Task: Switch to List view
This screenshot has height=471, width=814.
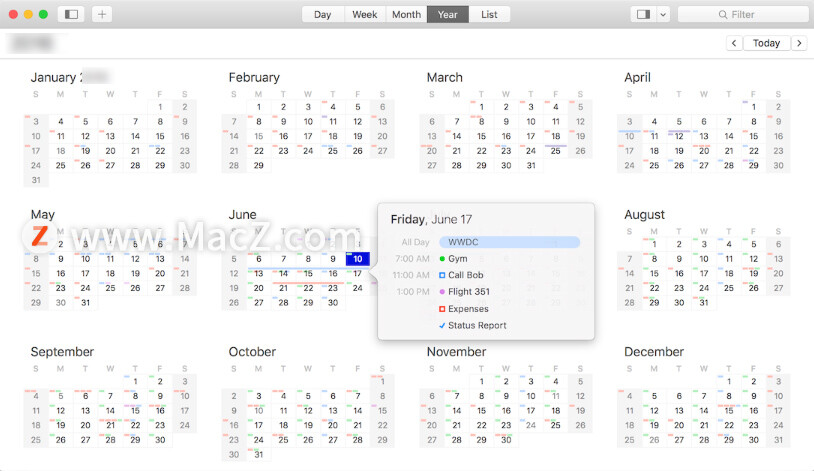Action: pos(489,15)
